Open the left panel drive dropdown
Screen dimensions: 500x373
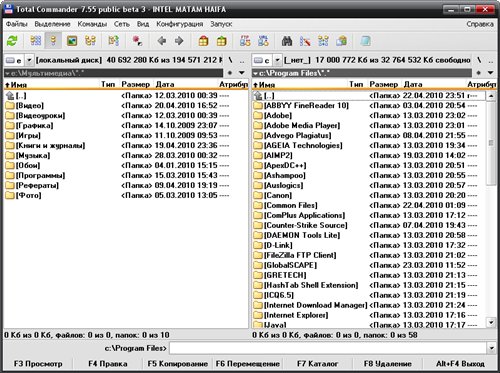click(x=29, y=60)
